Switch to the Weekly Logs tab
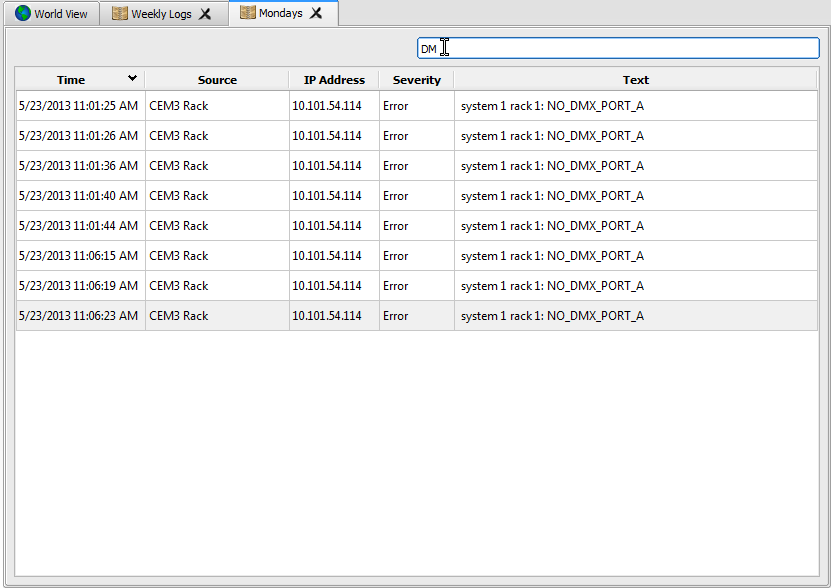This screenshot has height=588, width=831. [x=161, y=14]
